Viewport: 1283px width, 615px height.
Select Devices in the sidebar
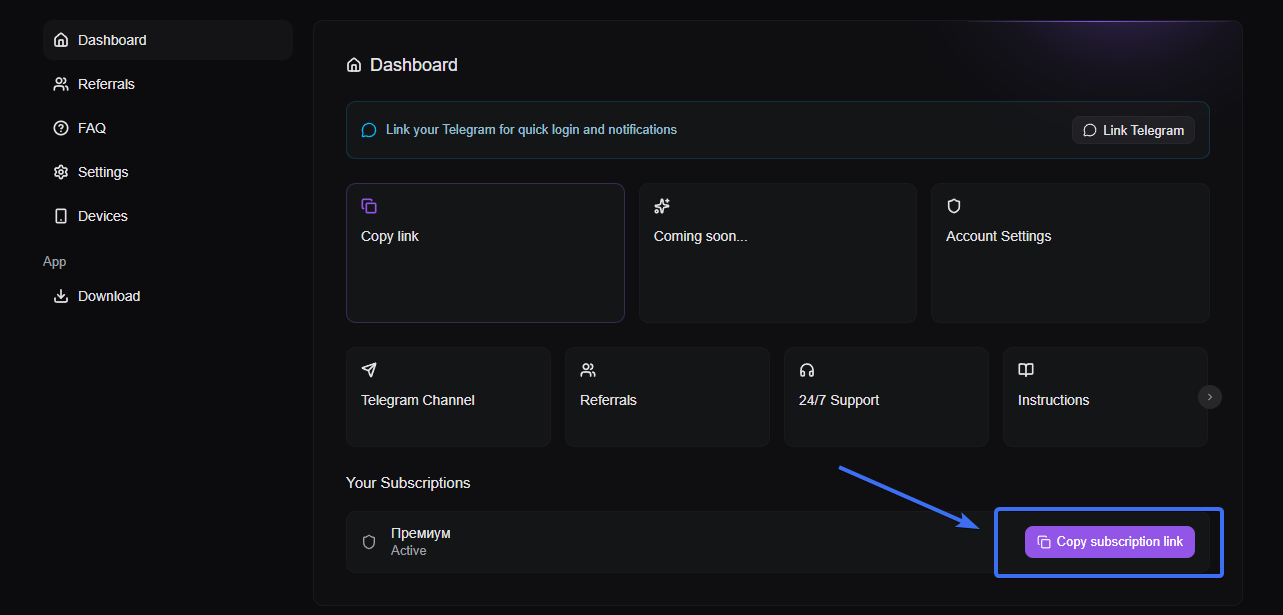168,216
